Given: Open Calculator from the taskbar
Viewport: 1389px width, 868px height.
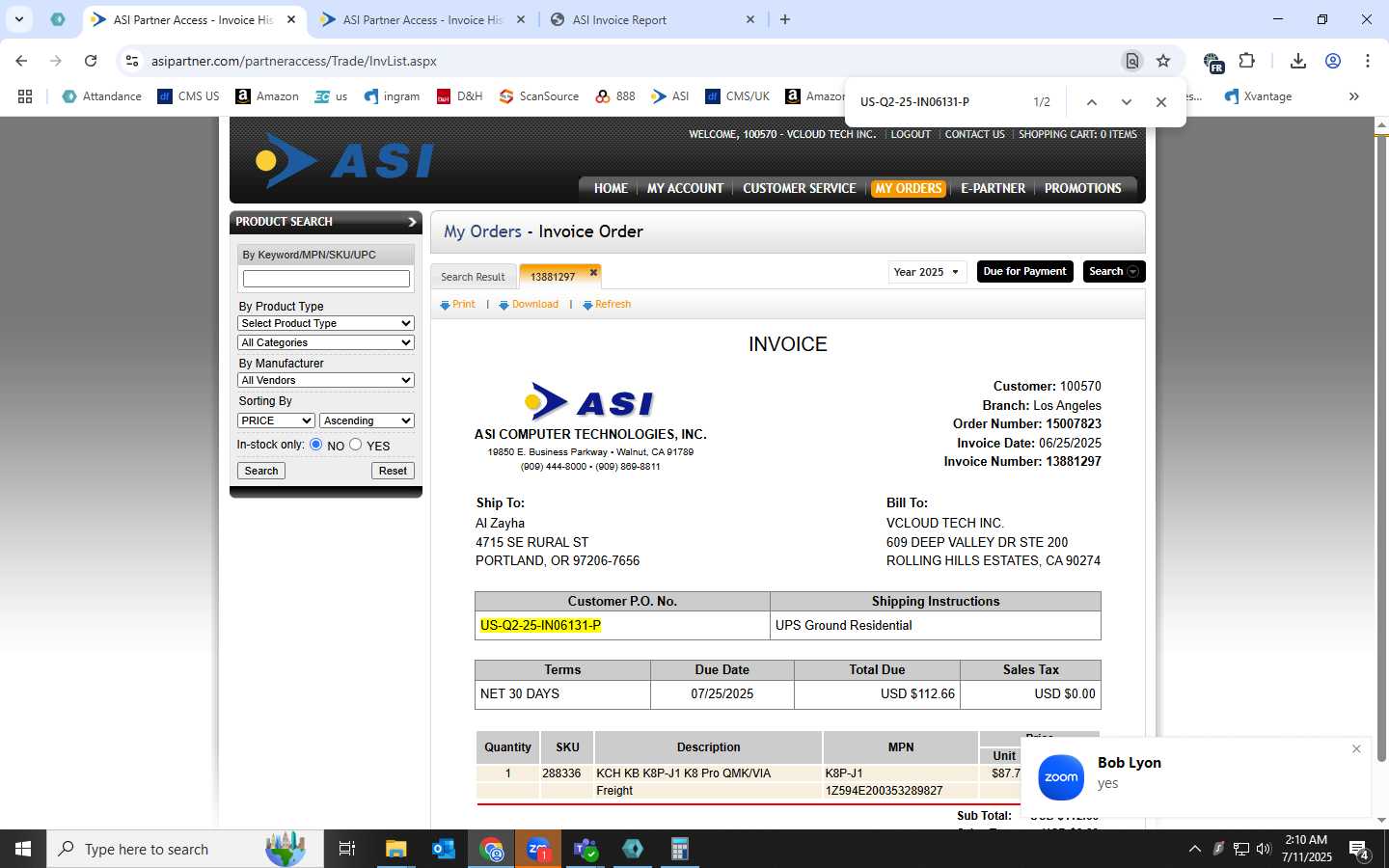Looking at the screenshot, I should coord(680,849).
